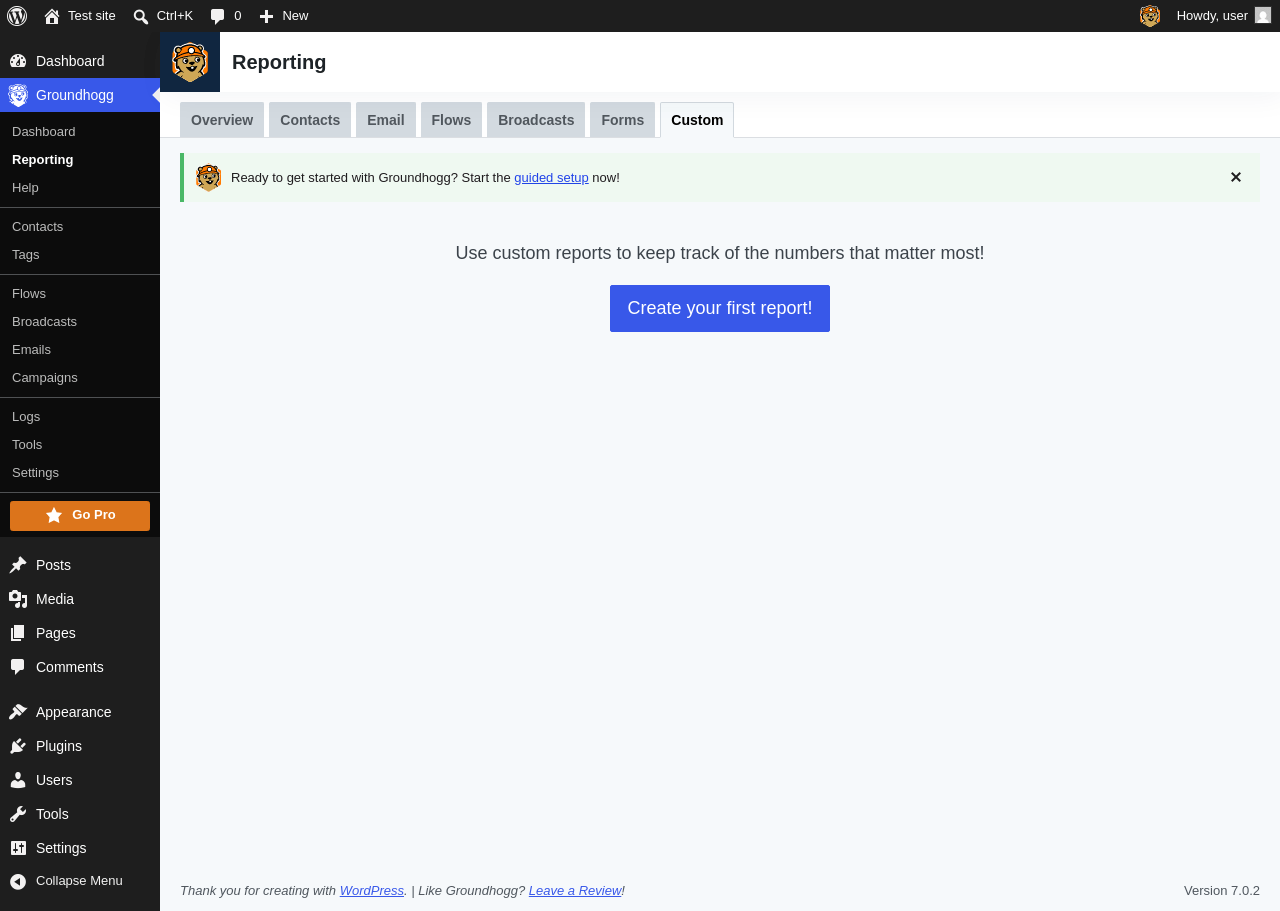Screen dimensions: 1280x911
Task: Click the Groundhogg sidebar menu icon
Action: (18, 95)
